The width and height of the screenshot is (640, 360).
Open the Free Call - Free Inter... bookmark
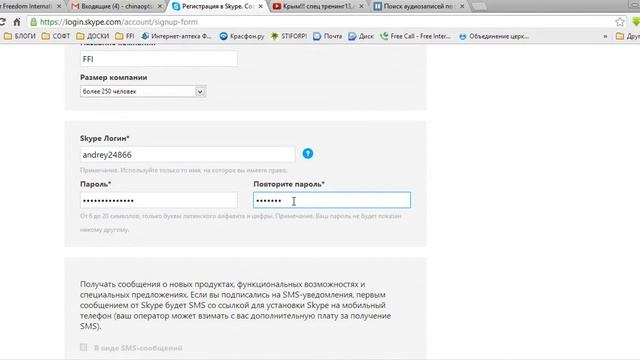click(416, 36)
